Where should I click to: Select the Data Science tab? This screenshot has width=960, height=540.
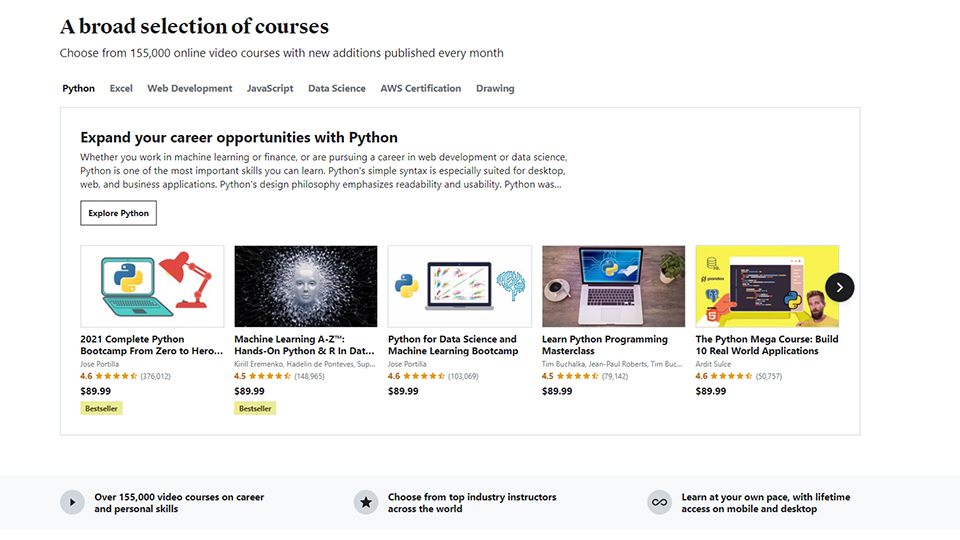point(337,88)
